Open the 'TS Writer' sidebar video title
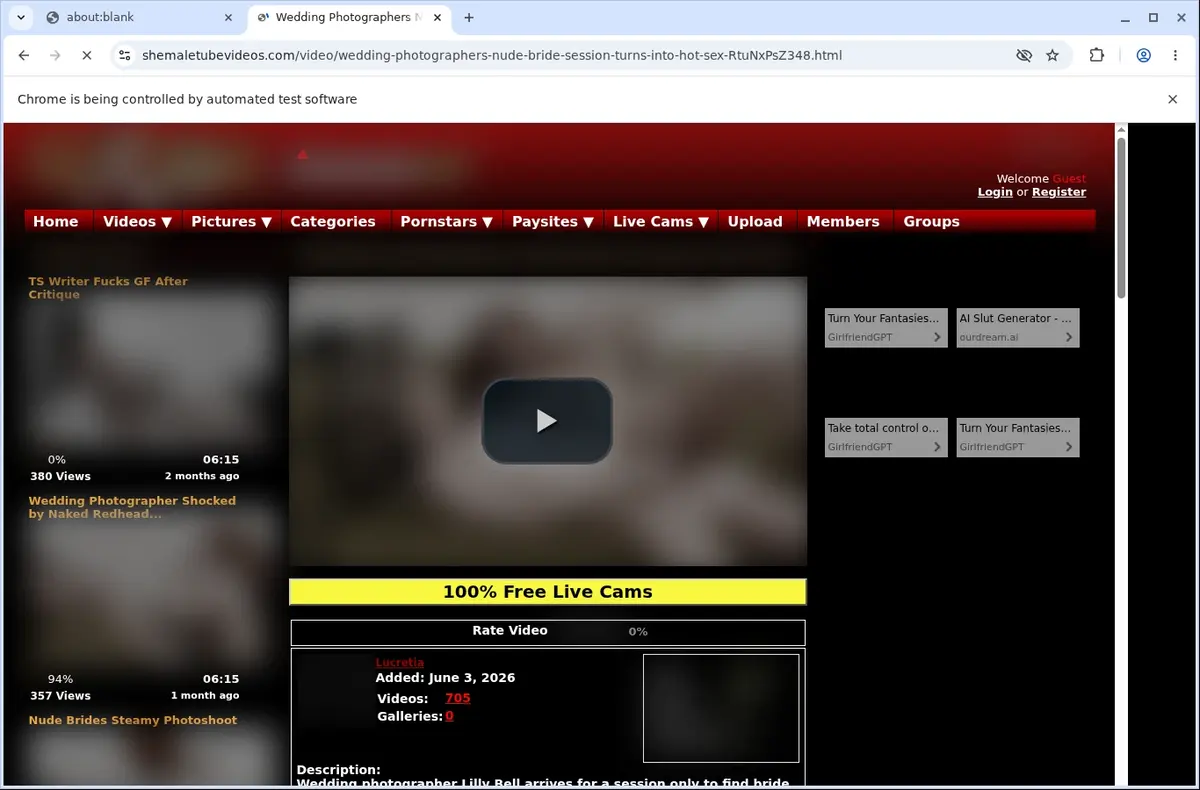 point(108,288)
